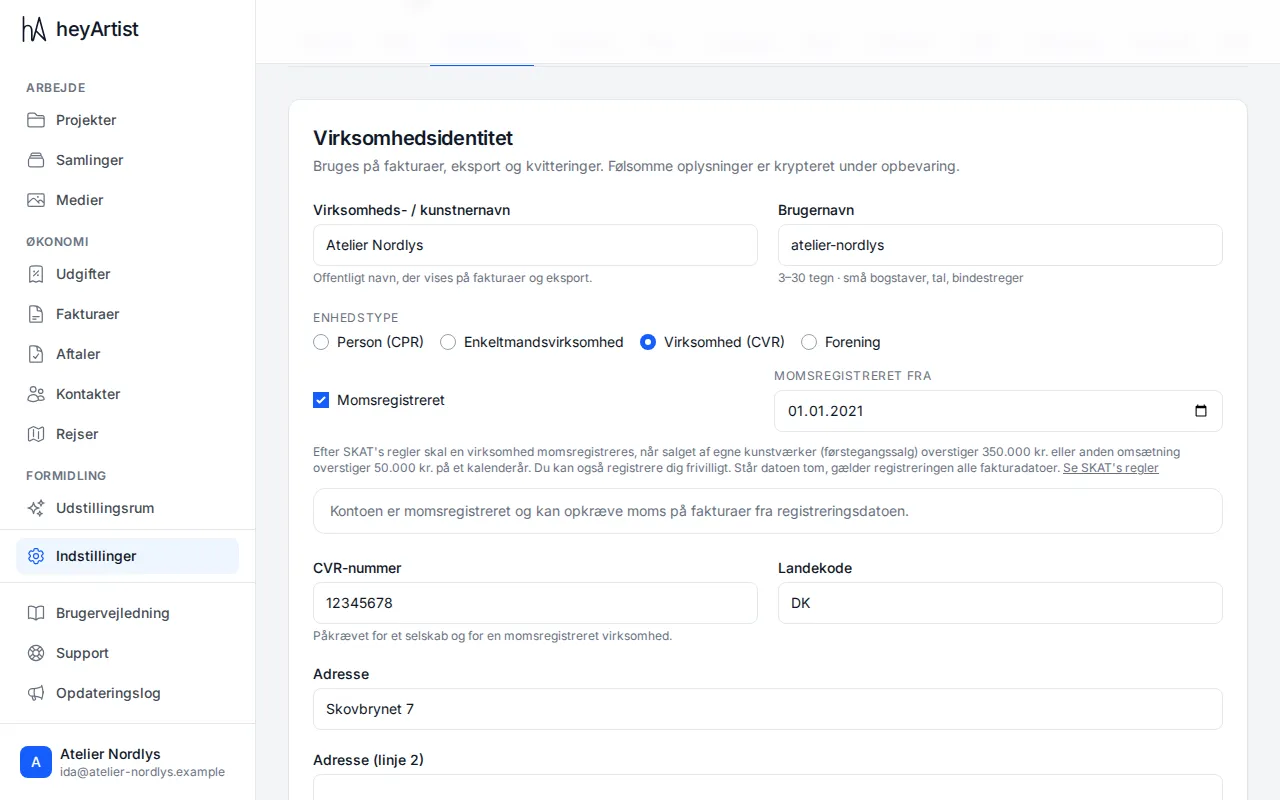Click the 01.01.2021 date value
Screen dimensions: 1280x800
pyautogui.click(x=826, y=411)
